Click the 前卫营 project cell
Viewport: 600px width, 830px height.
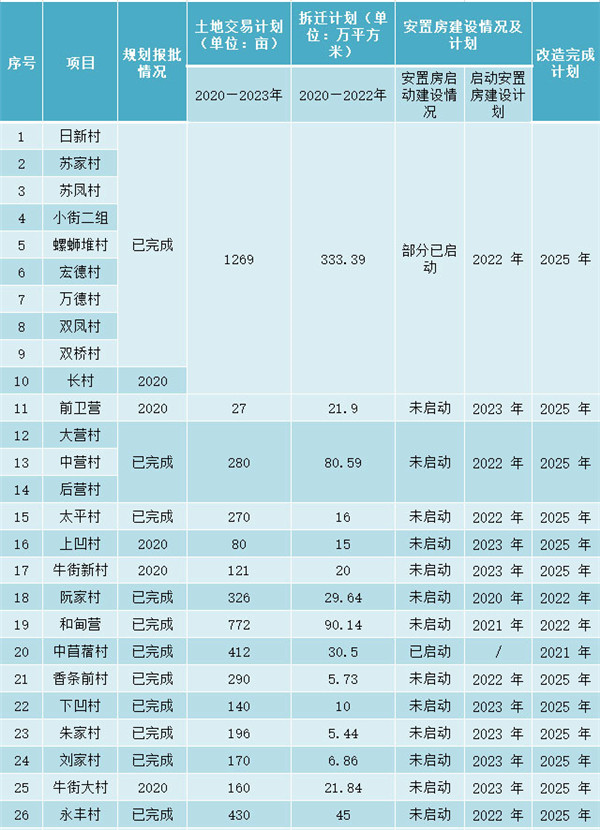[x=80, y=408]
